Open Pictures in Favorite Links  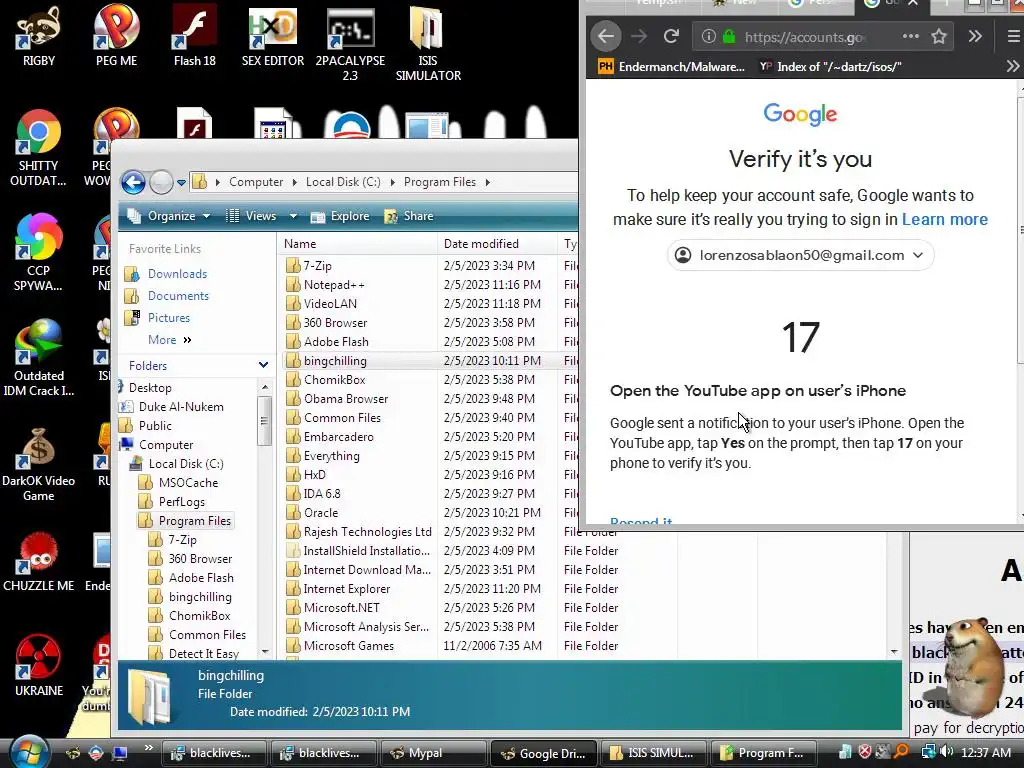(168, 318)
